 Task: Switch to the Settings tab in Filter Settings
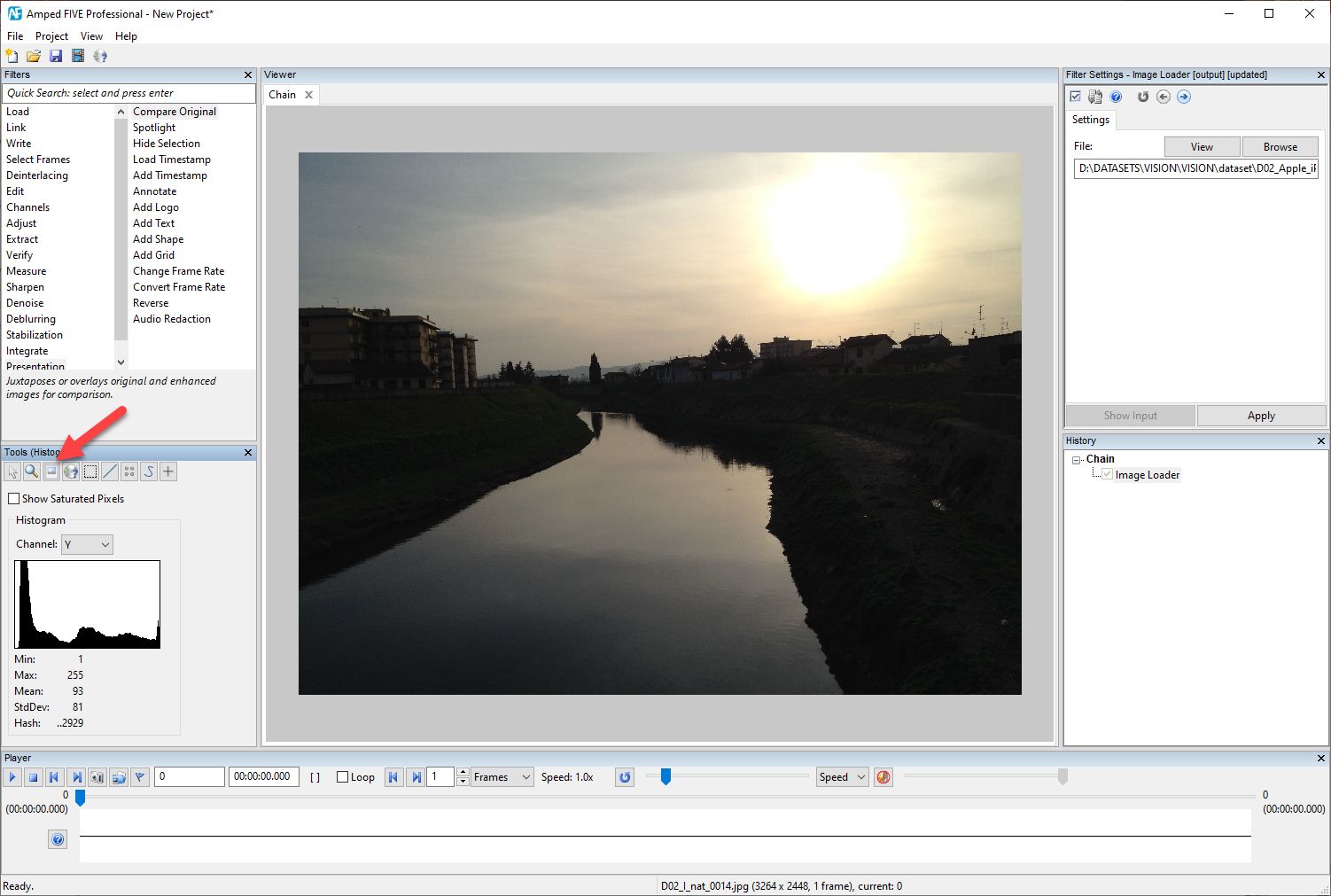pos(1090,120)
